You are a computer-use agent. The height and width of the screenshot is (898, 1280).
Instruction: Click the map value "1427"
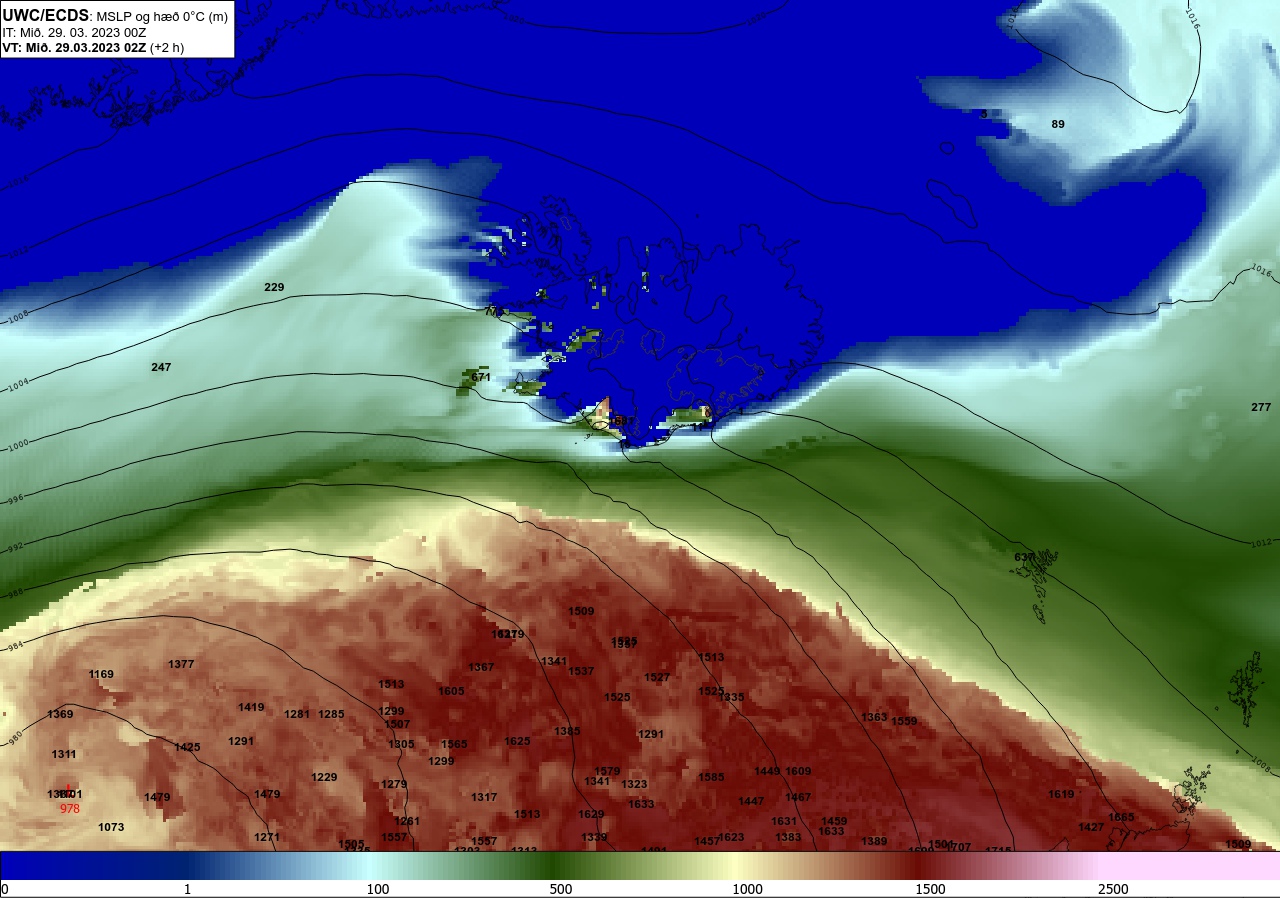[1091, 827]
